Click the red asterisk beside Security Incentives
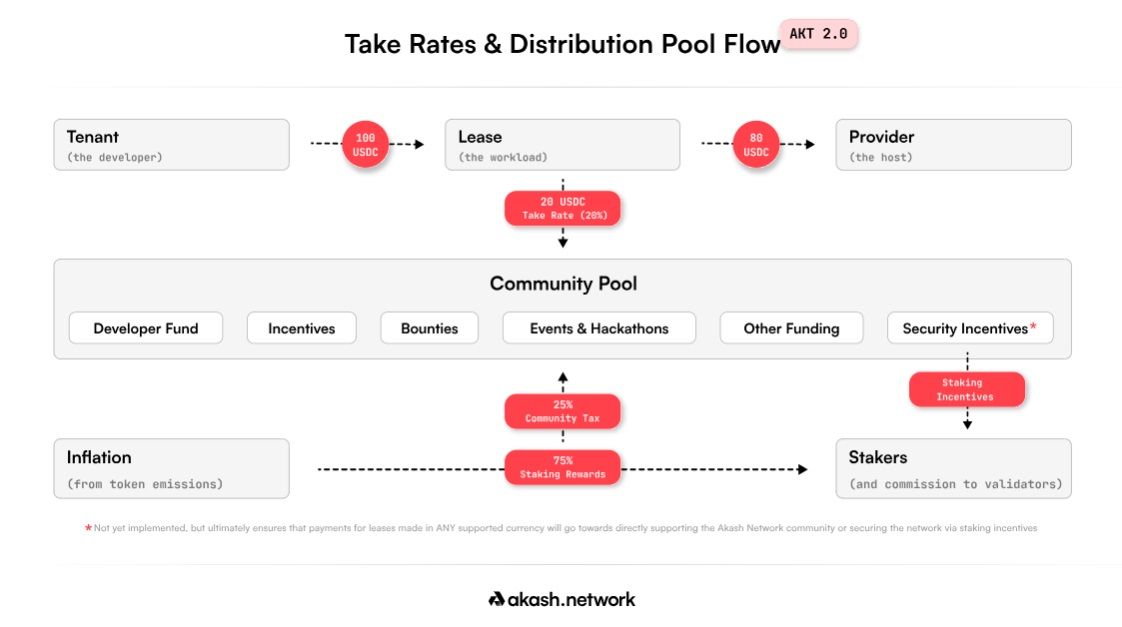This screenshot has width=1122, height=627. [1033, 327]
